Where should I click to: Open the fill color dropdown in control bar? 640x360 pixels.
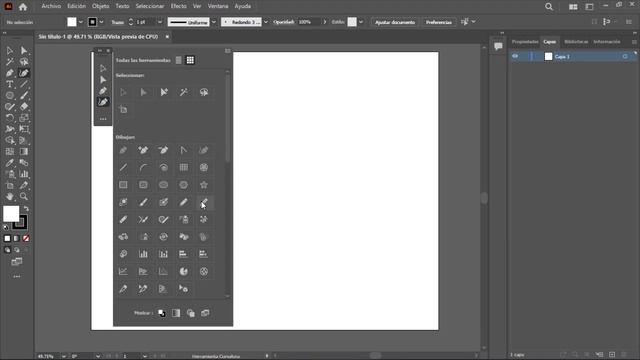pyautogui.click(x=81, y=22)
